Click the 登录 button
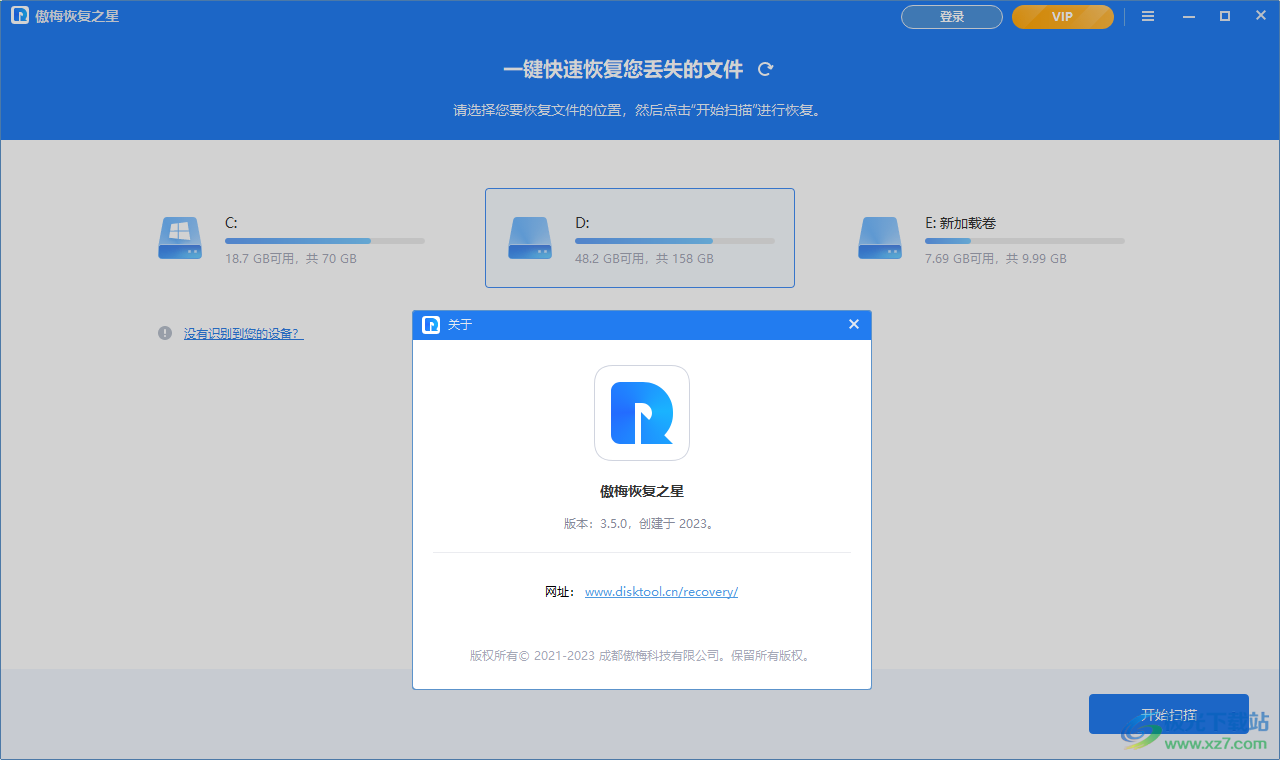Image resolution: width=1280 pixels, height=760 pixels. click(x=952, y=17)
